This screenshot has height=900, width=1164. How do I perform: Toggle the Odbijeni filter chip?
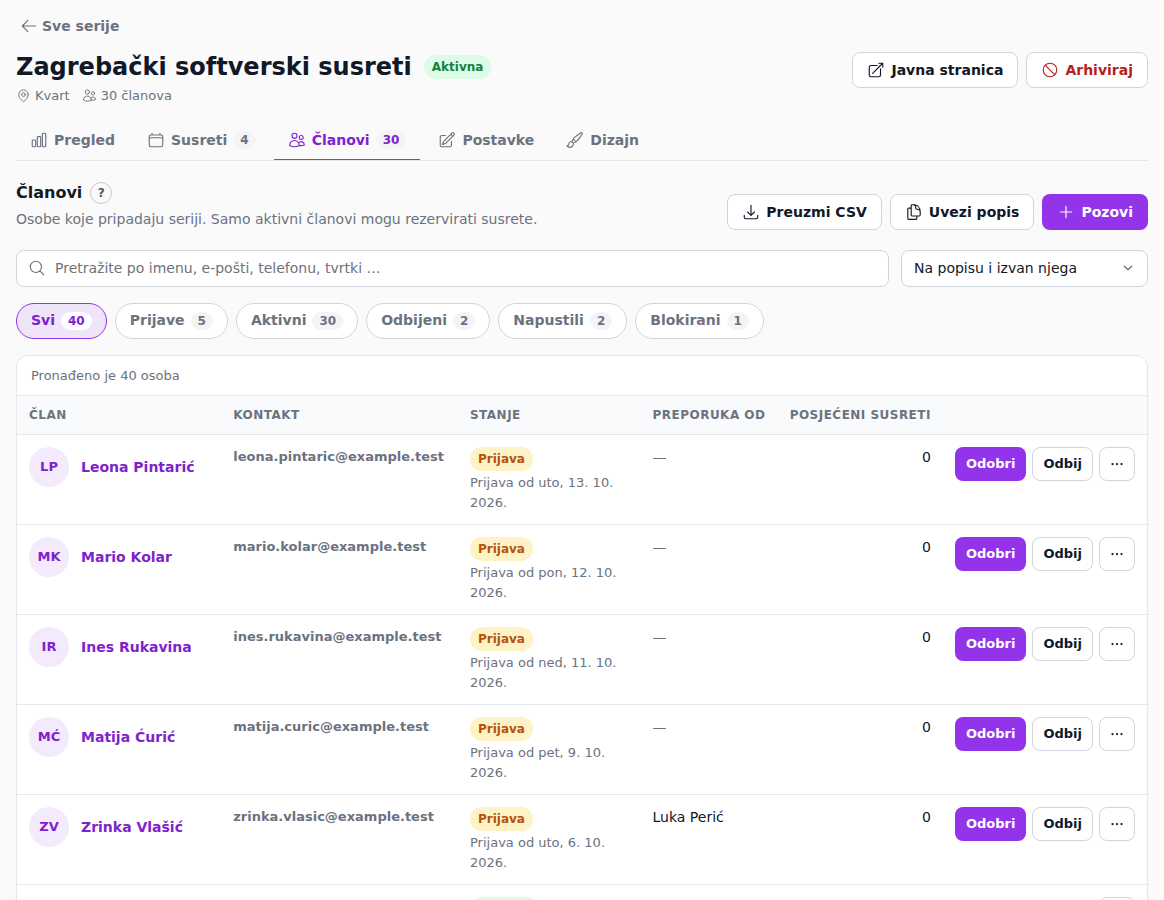click(428, 321)
